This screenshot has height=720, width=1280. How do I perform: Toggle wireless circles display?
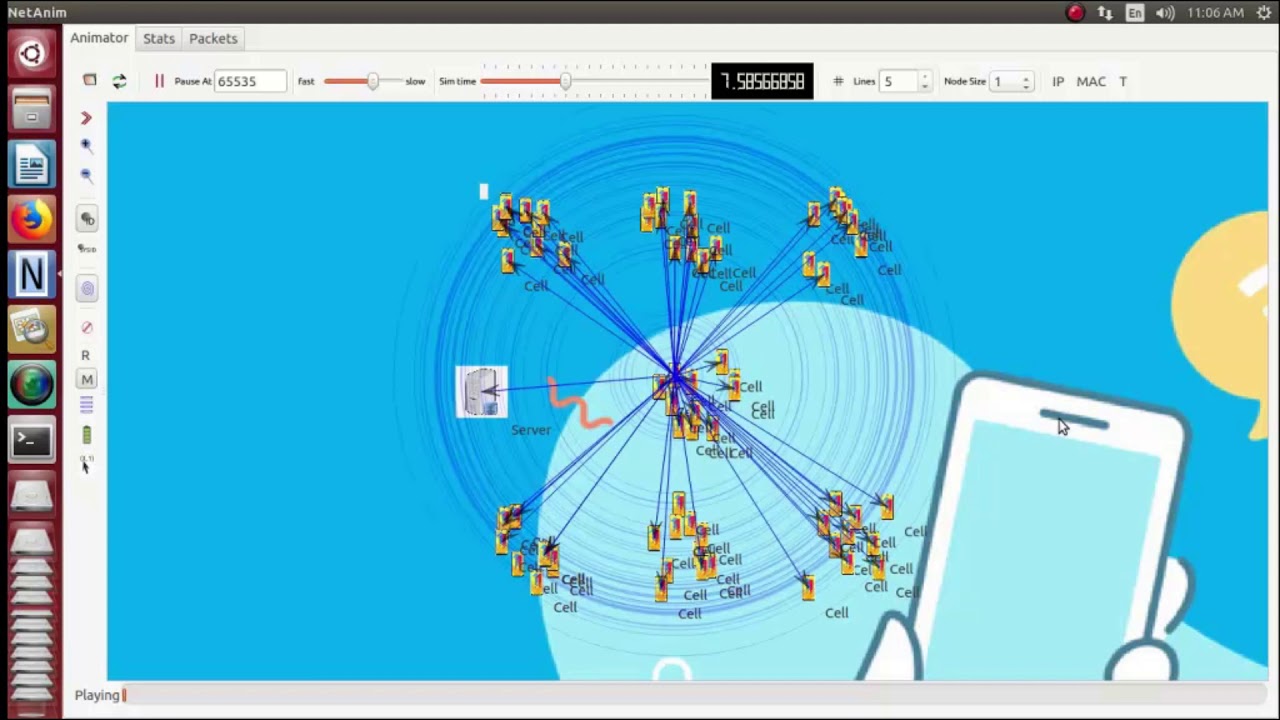click(87, 289)
